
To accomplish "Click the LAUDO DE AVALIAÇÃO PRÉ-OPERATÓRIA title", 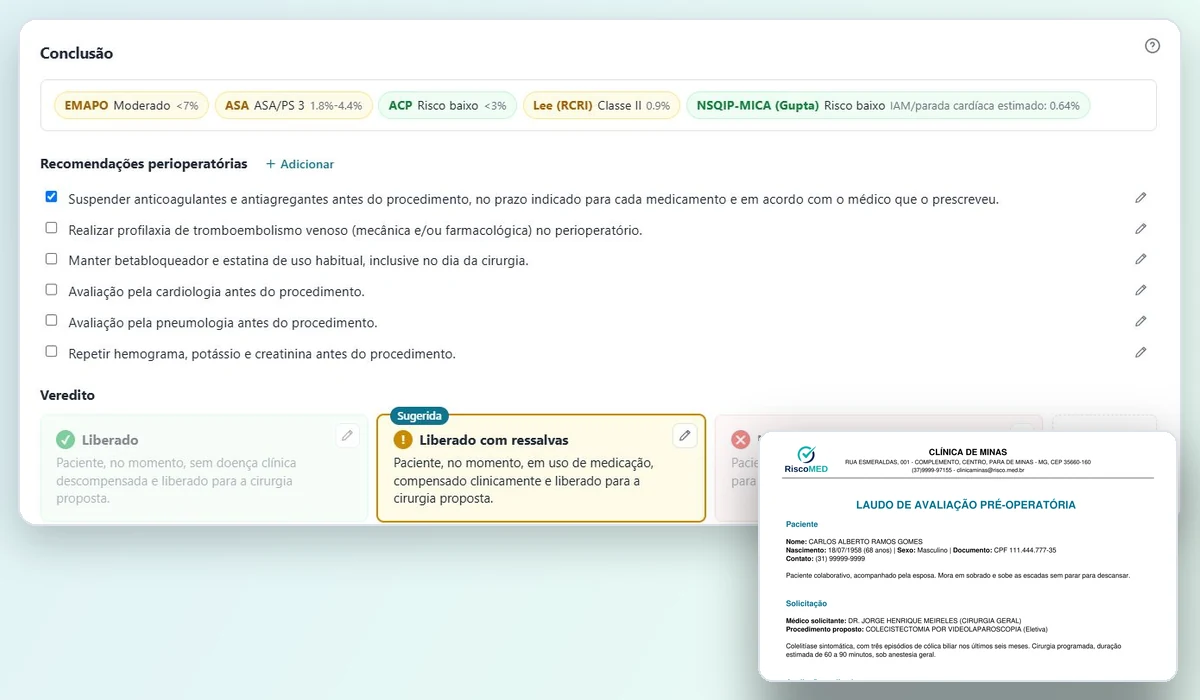I will coord(966,505).
